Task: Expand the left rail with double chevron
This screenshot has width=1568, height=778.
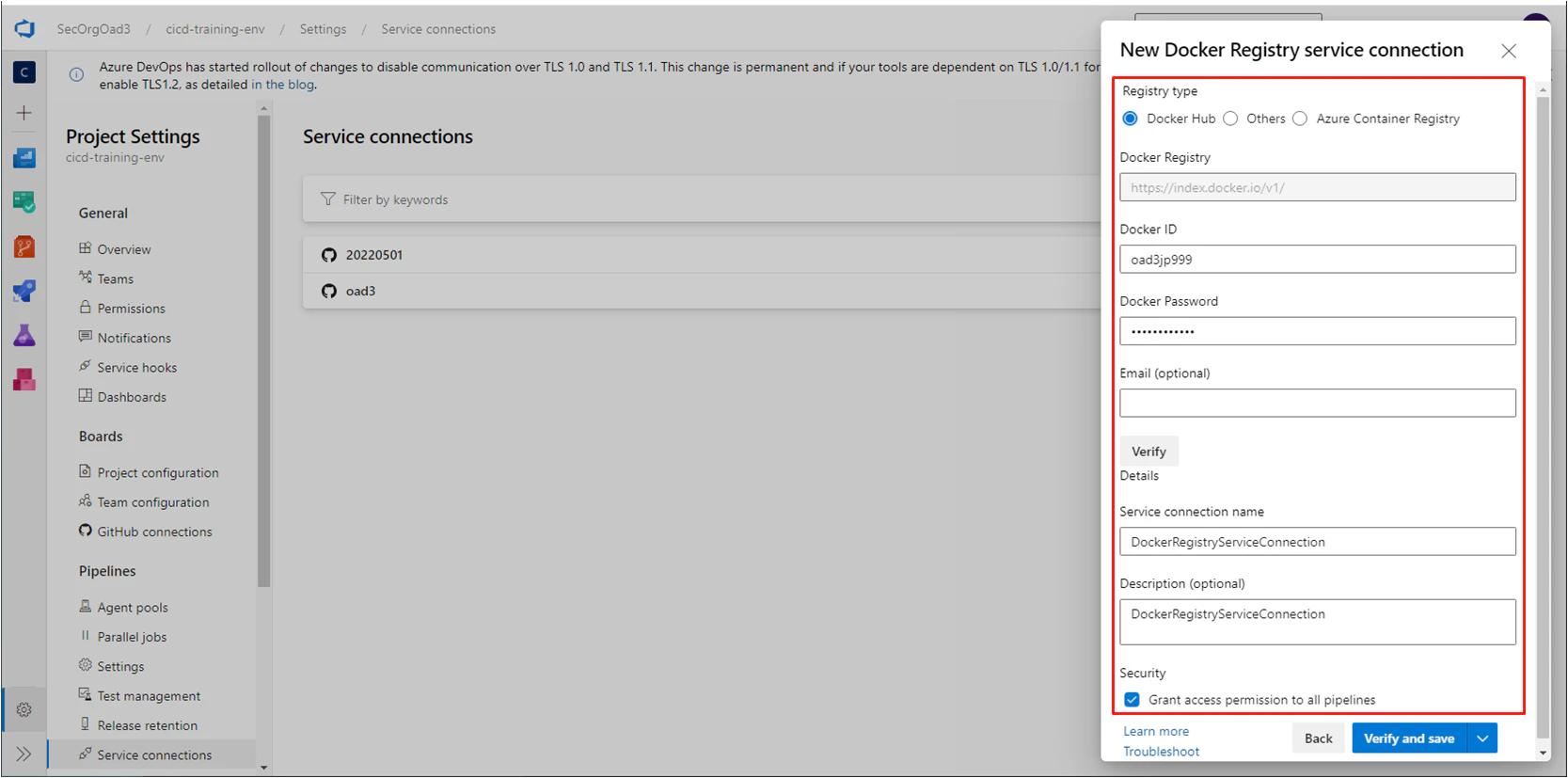Action: [x=24, y=754]
